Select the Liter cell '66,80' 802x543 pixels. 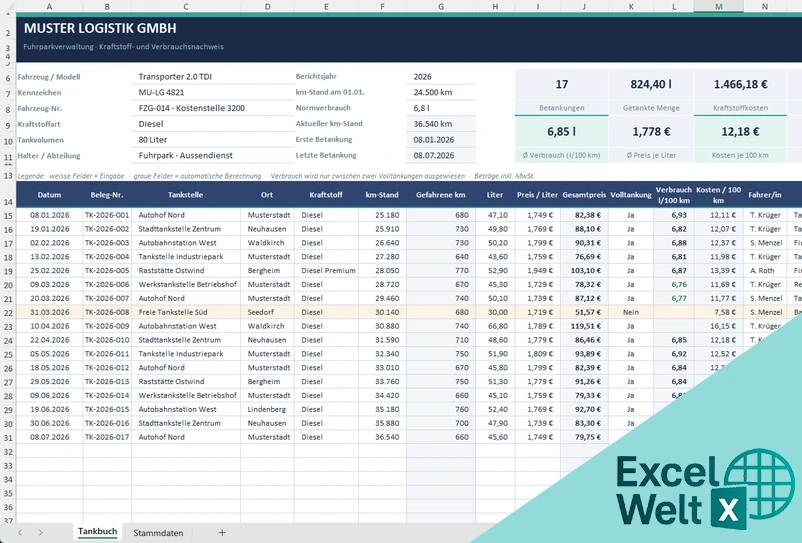[495, 326]
